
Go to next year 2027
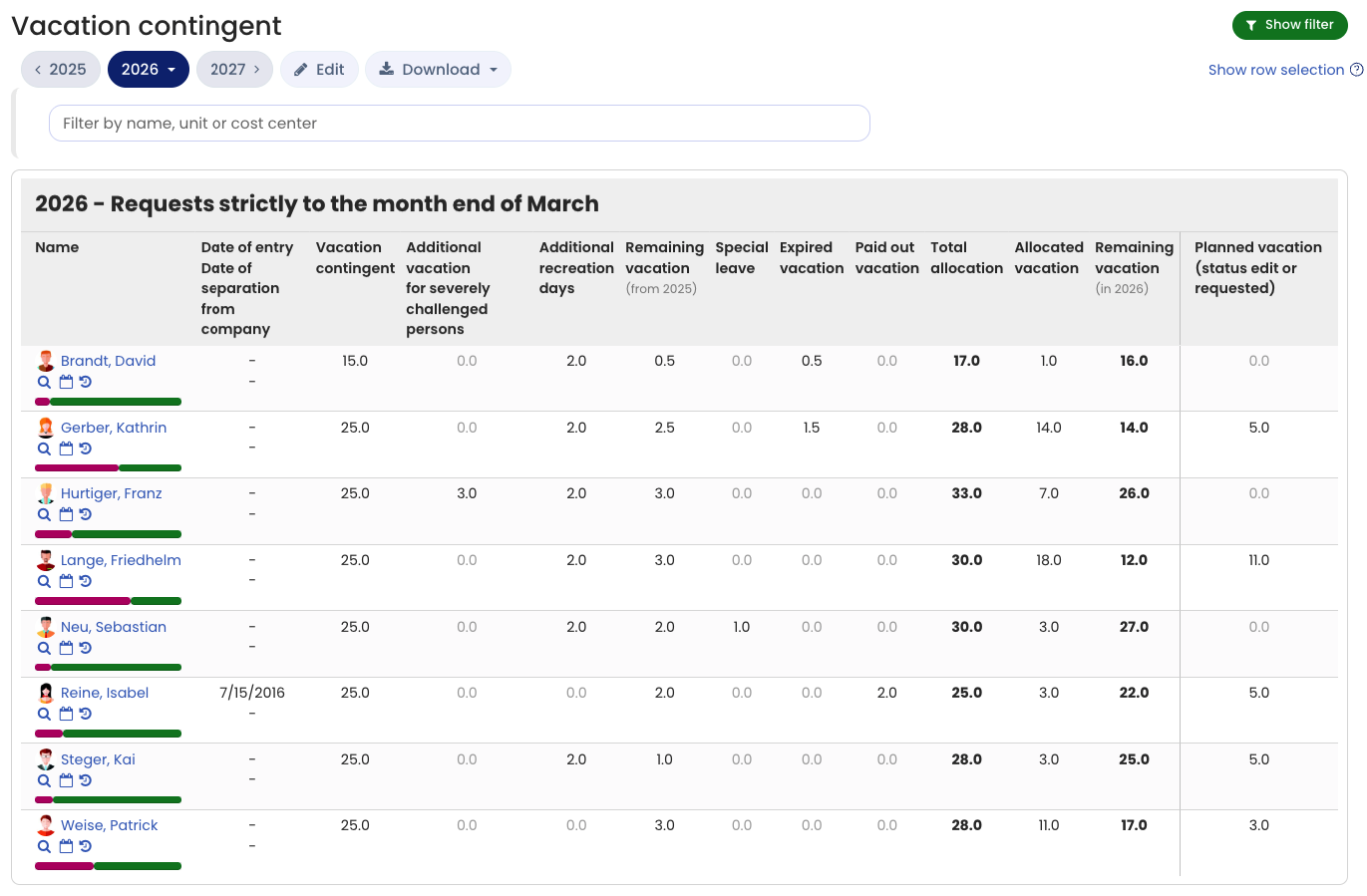tap(234, 70)
